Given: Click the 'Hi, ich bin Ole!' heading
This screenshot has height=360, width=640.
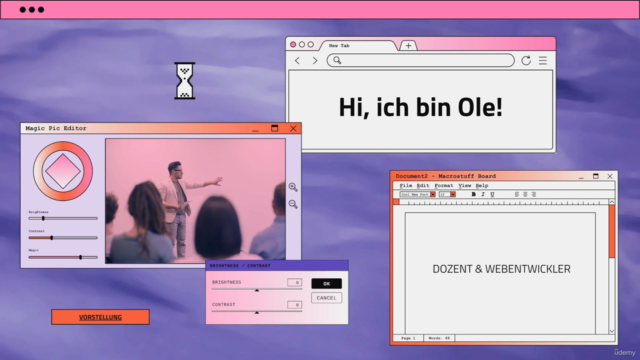Looking at the screenshot, I should click(x=420, y=107).
